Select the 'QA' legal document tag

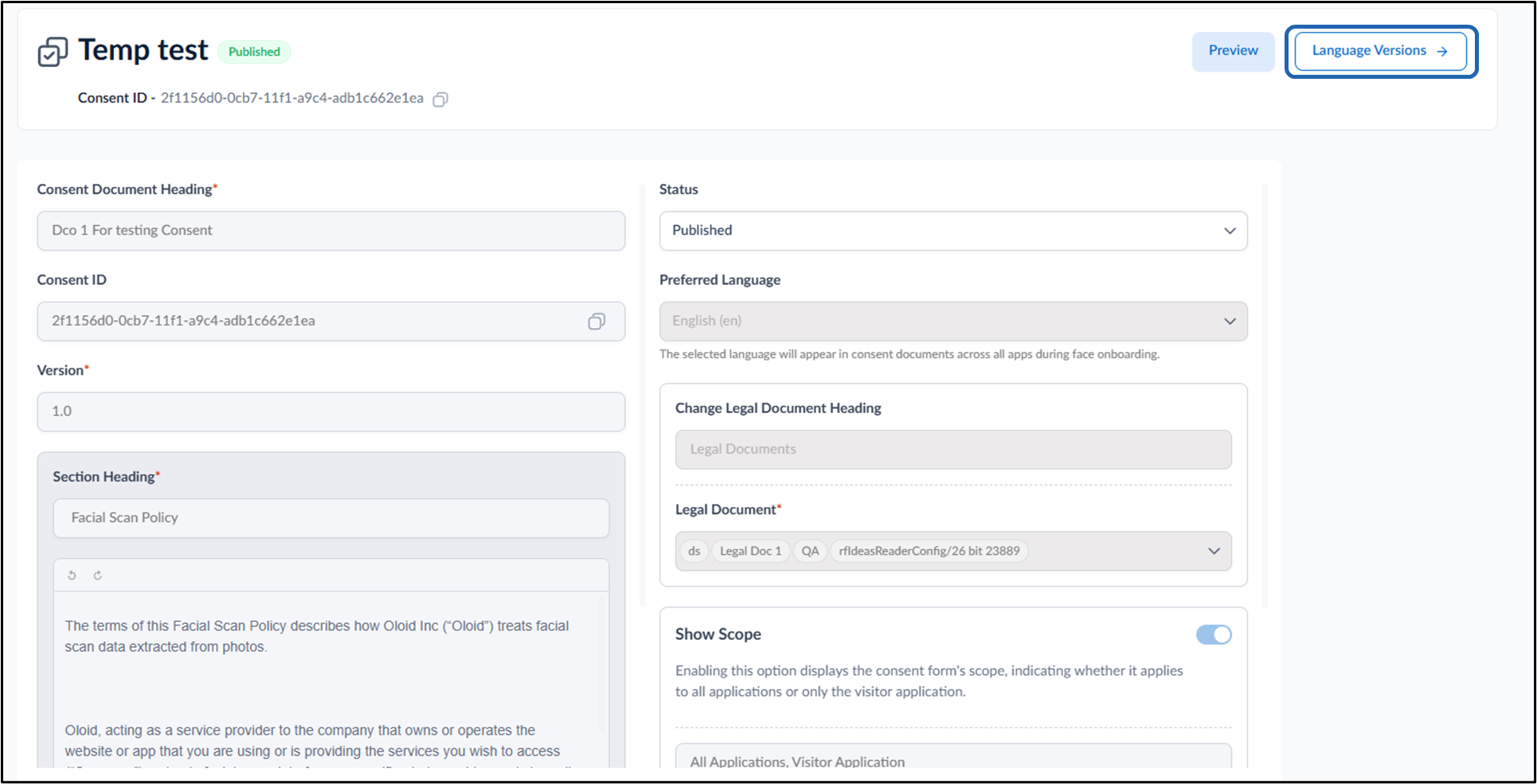tap(810, 551)
